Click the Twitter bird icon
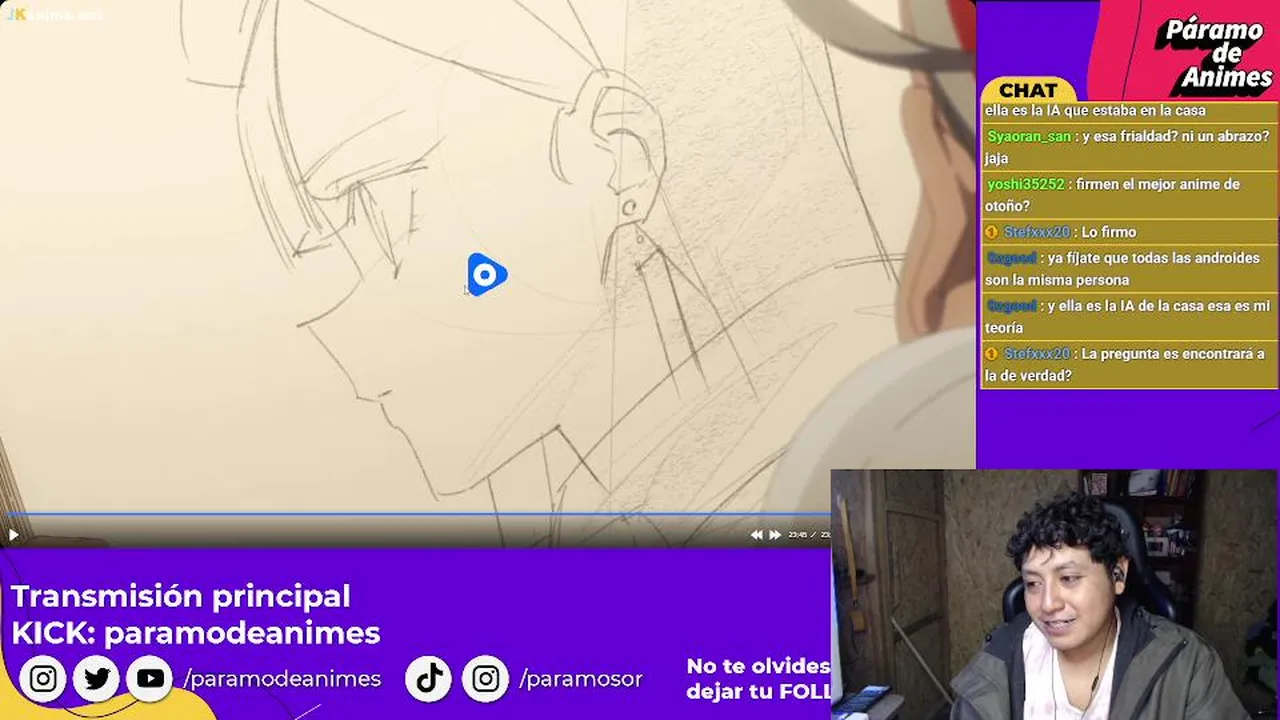The height and width of the screenshot is (720, 1280). pyautogui.click(x=97, y=679)
